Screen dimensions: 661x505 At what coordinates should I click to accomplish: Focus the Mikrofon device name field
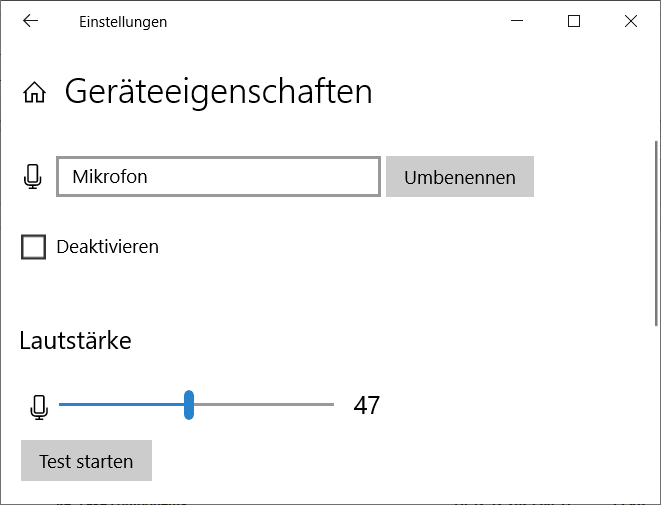[218, 177]
